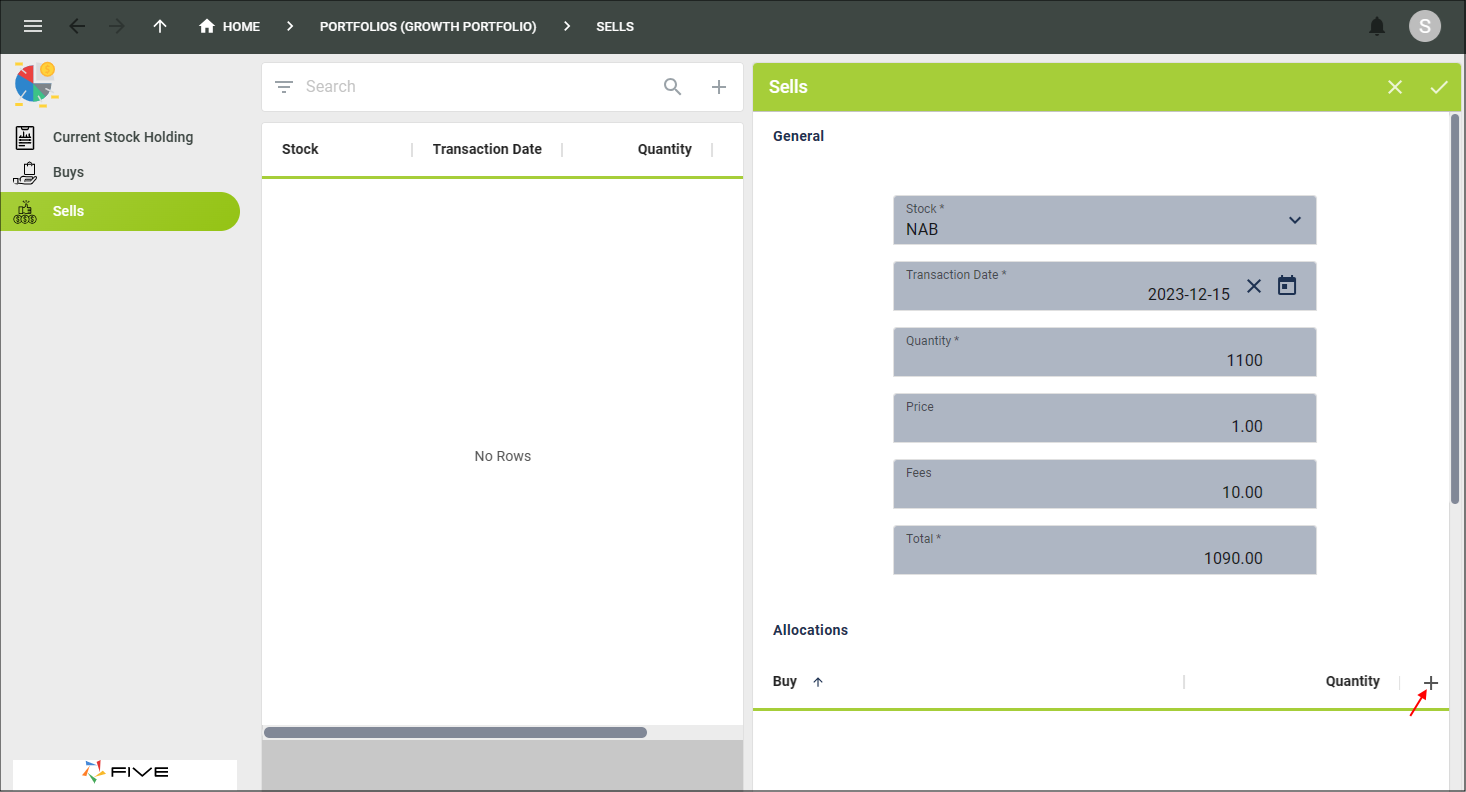This screenshot has height=792, width=1466.
Task: Click the SELLS breadcrumb
Action: tap(615, 27)
